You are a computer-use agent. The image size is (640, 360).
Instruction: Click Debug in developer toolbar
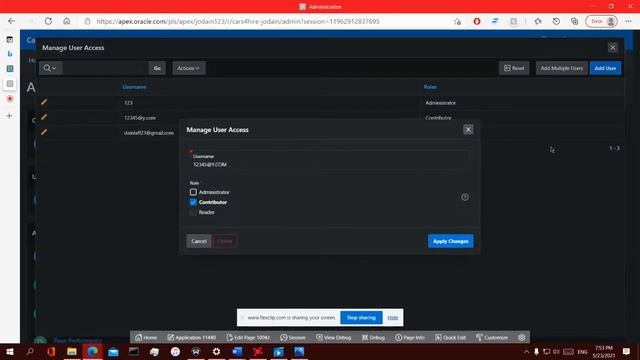373,338
